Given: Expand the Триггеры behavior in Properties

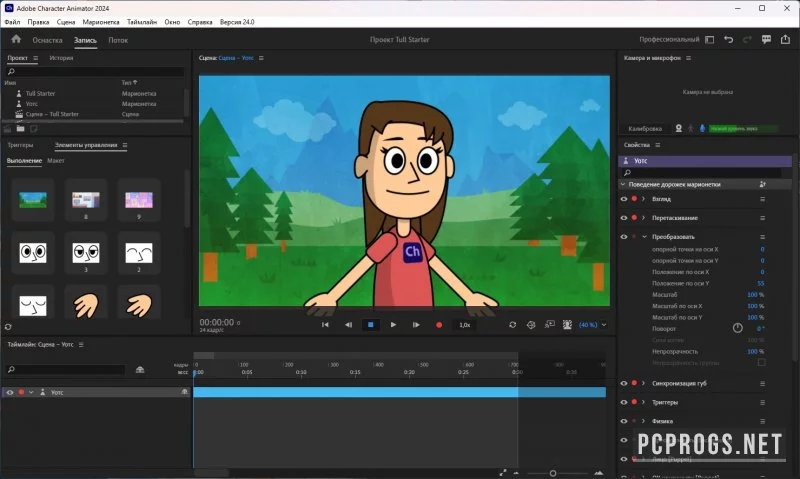Looking at the screenshot, I should point(643,402).
